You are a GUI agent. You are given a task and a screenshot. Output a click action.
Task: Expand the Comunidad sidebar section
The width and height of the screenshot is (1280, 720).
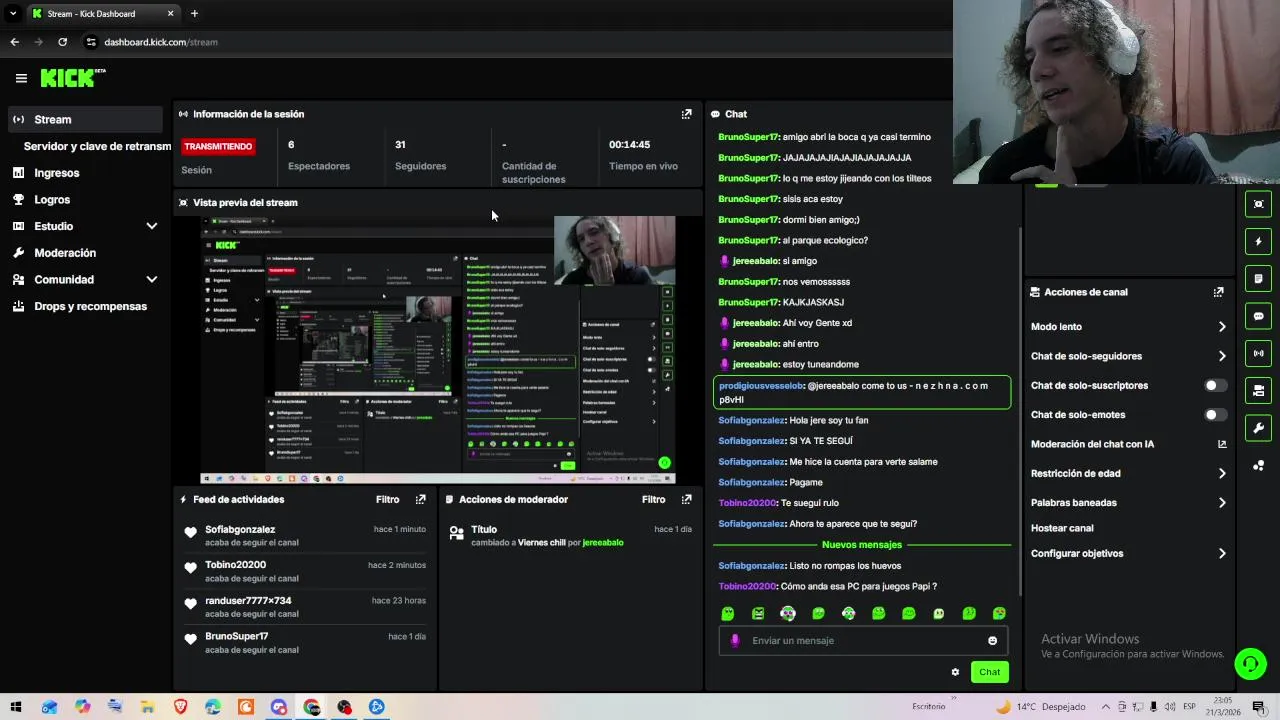[152, 280]
